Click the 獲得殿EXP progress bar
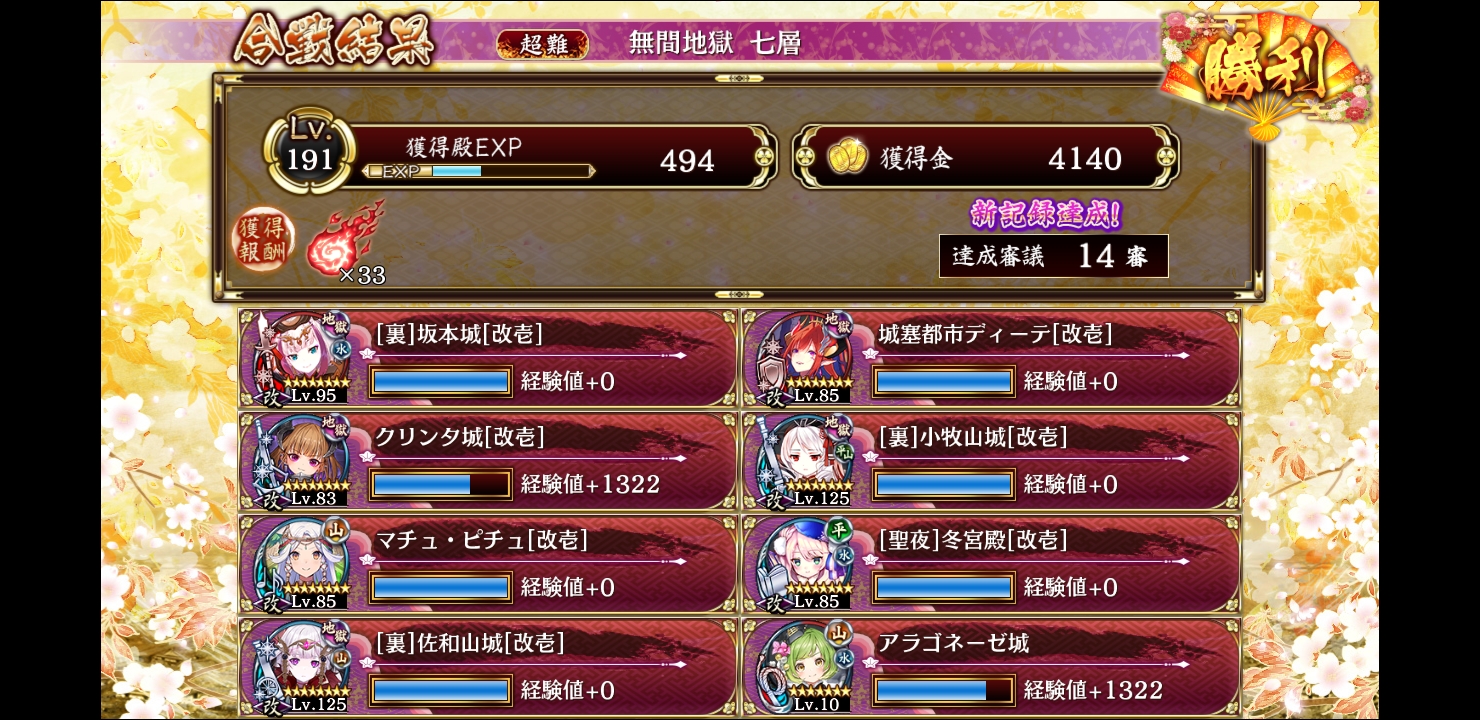Viewport: 1480px width, 720px height. pos(478,171)
